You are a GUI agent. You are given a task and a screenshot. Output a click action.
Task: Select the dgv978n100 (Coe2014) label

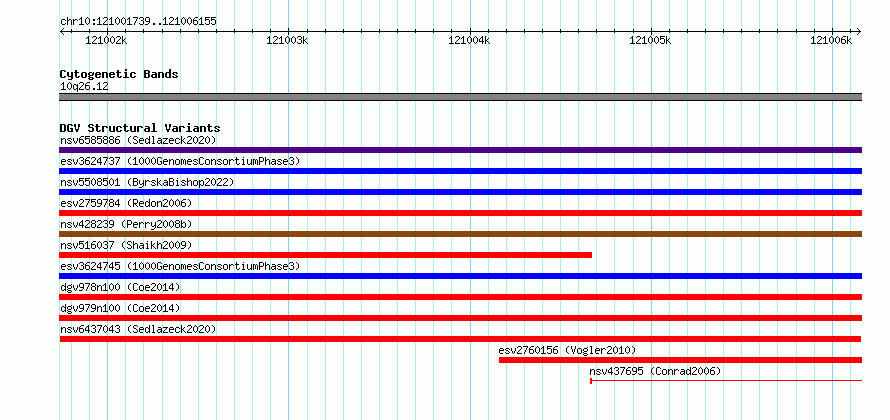point(120,287)
